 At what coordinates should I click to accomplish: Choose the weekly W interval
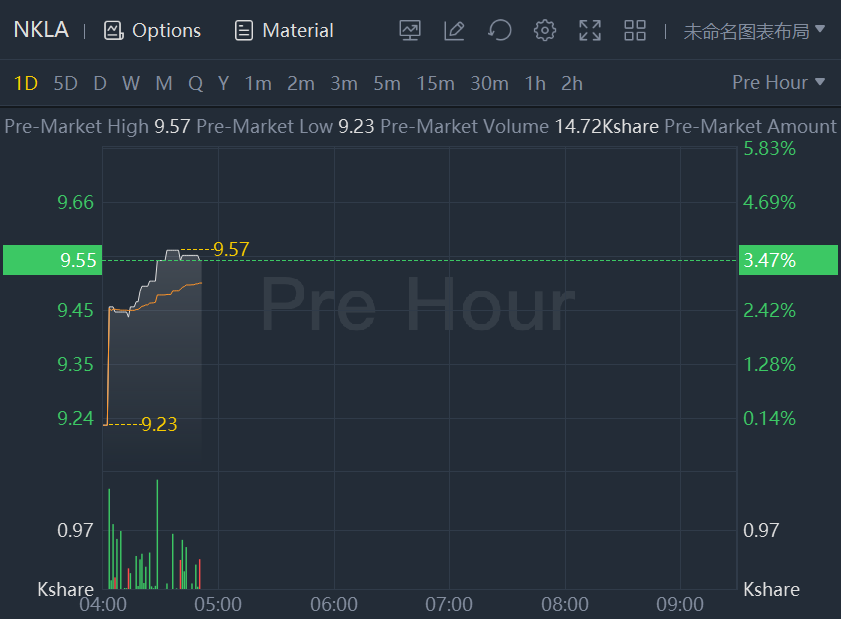point(131,83)
